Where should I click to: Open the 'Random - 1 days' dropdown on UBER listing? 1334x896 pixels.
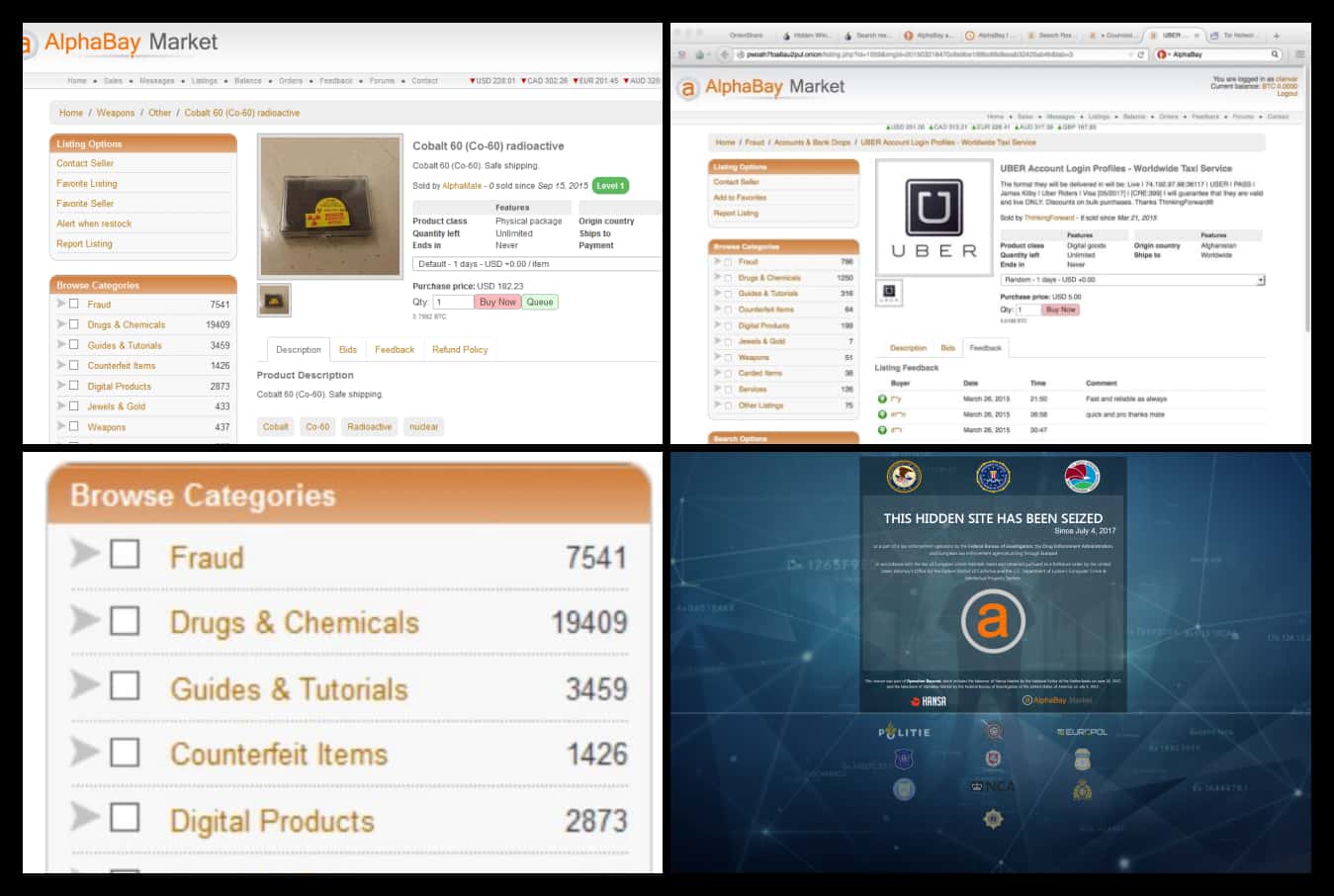1133,280
